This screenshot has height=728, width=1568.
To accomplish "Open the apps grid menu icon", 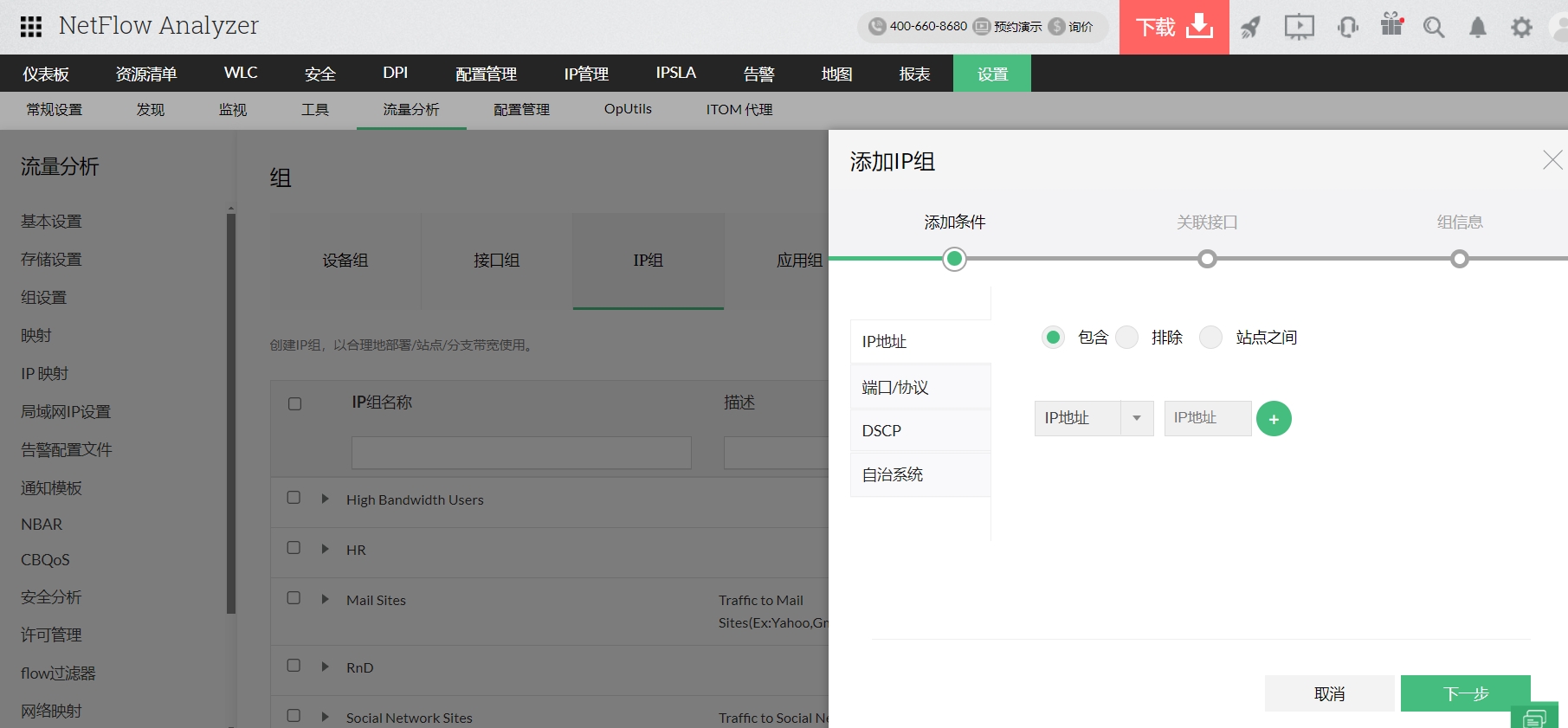I will click(x=31, y=27).
